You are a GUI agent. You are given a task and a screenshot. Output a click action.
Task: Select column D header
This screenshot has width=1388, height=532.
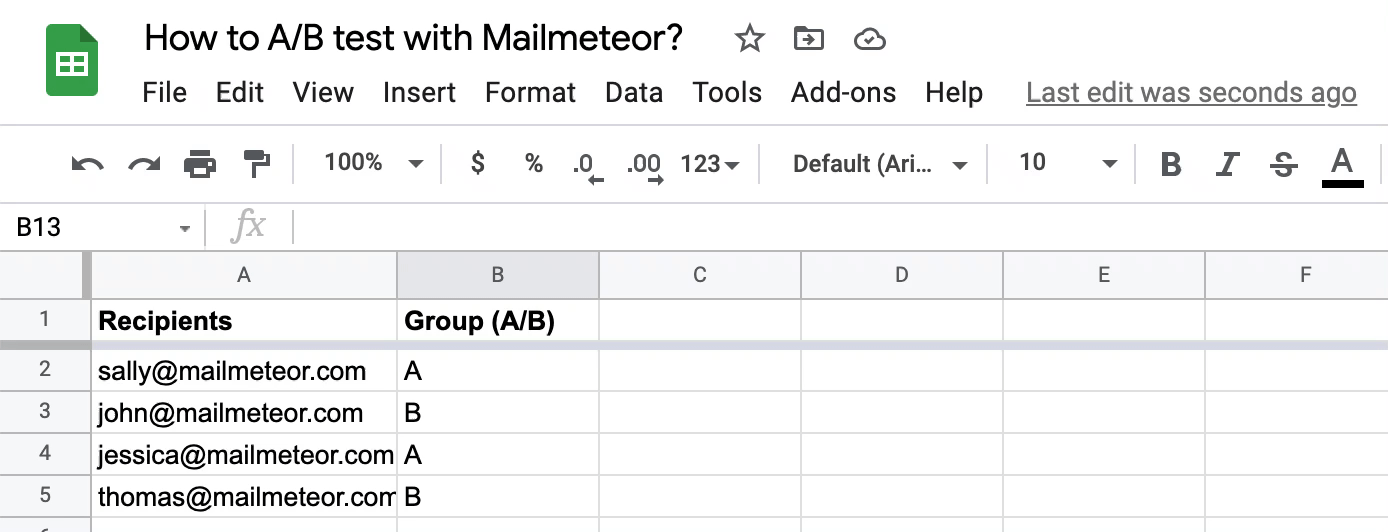pos(902,274)
